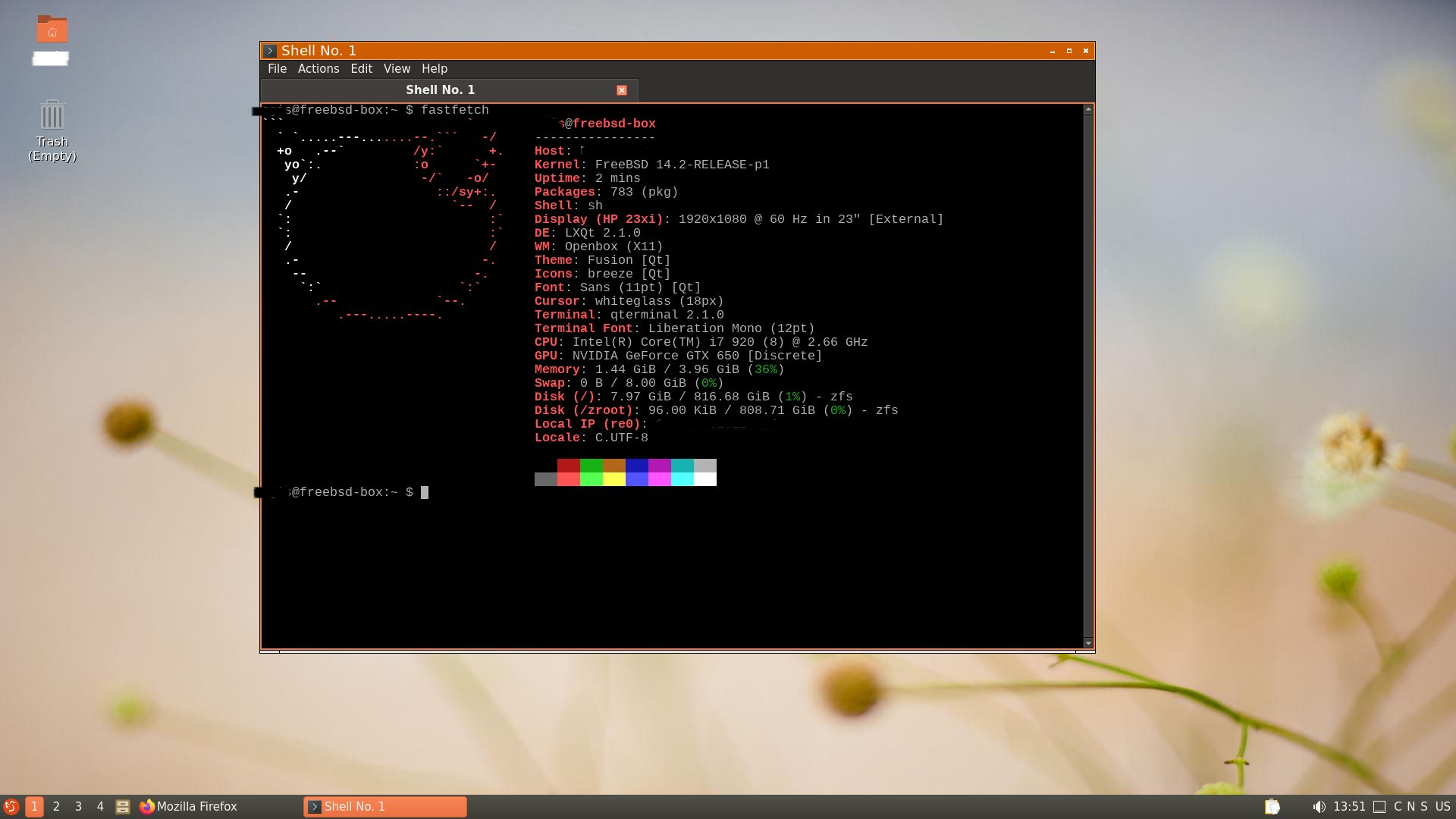Expand the View menu
Screen dimensions: 1456x819
tap(396, 68)
